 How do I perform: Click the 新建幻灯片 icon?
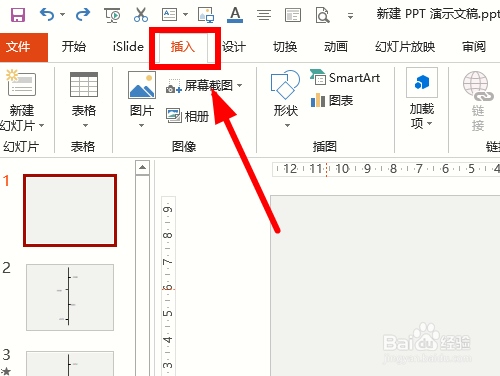(x=21, y=83)
